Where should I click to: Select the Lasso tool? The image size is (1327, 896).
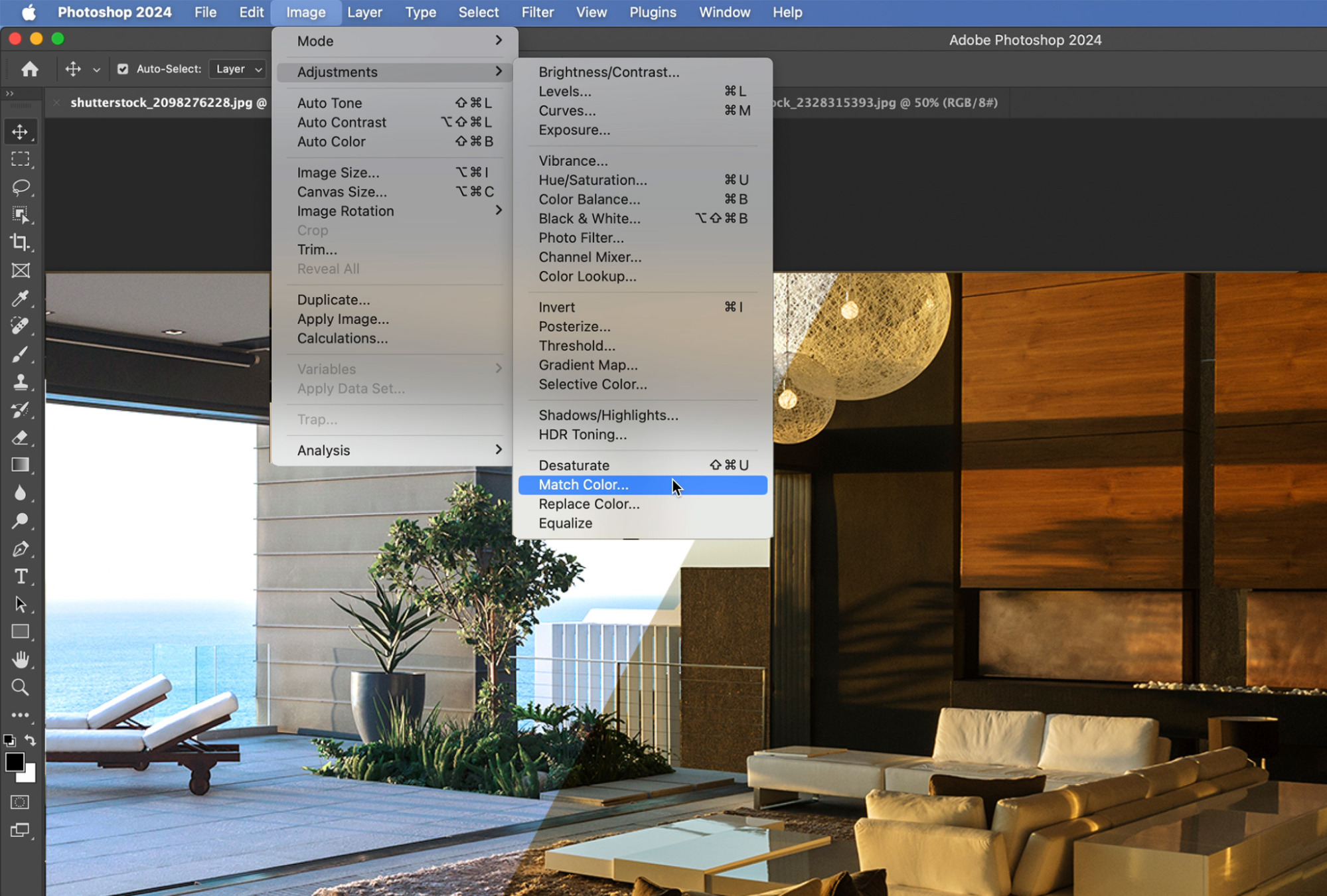[21, 187]
